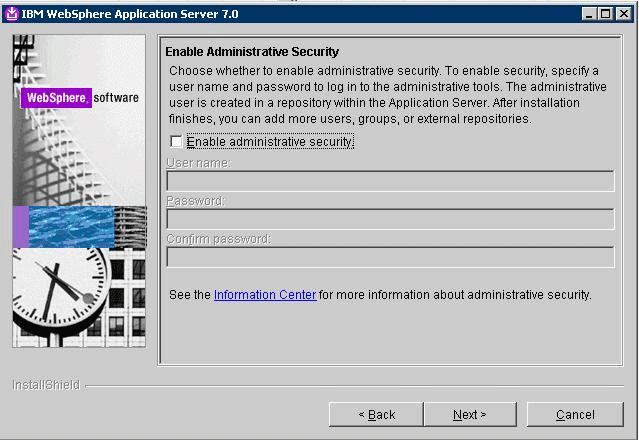Focus the Password text field
Screen dimensions: 639x440
pos(390,219)
